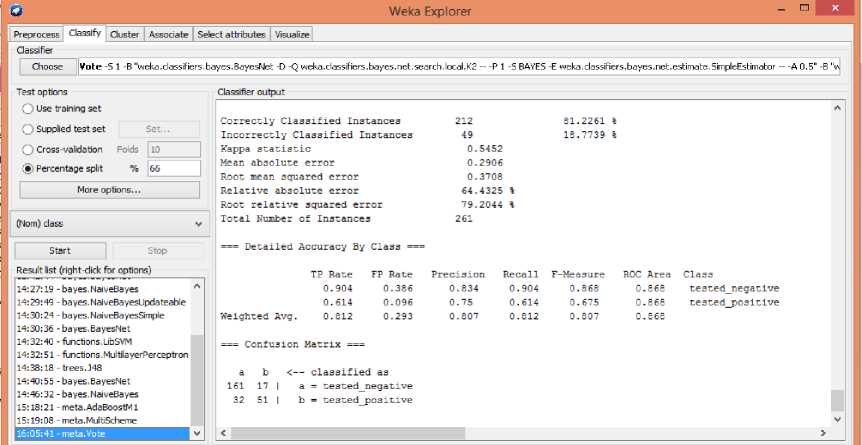The width and height of the screenshot is (862, 445).
Task: Enable the Cross-validation test option
Action: point(28,149)
